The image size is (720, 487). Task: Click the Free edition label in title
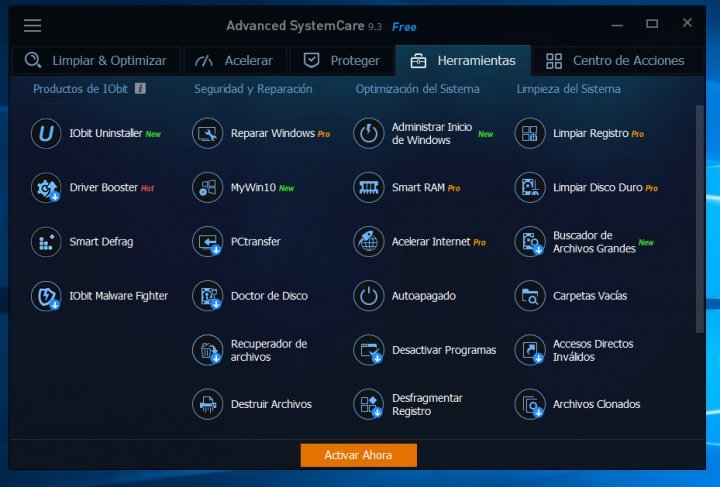404,27
